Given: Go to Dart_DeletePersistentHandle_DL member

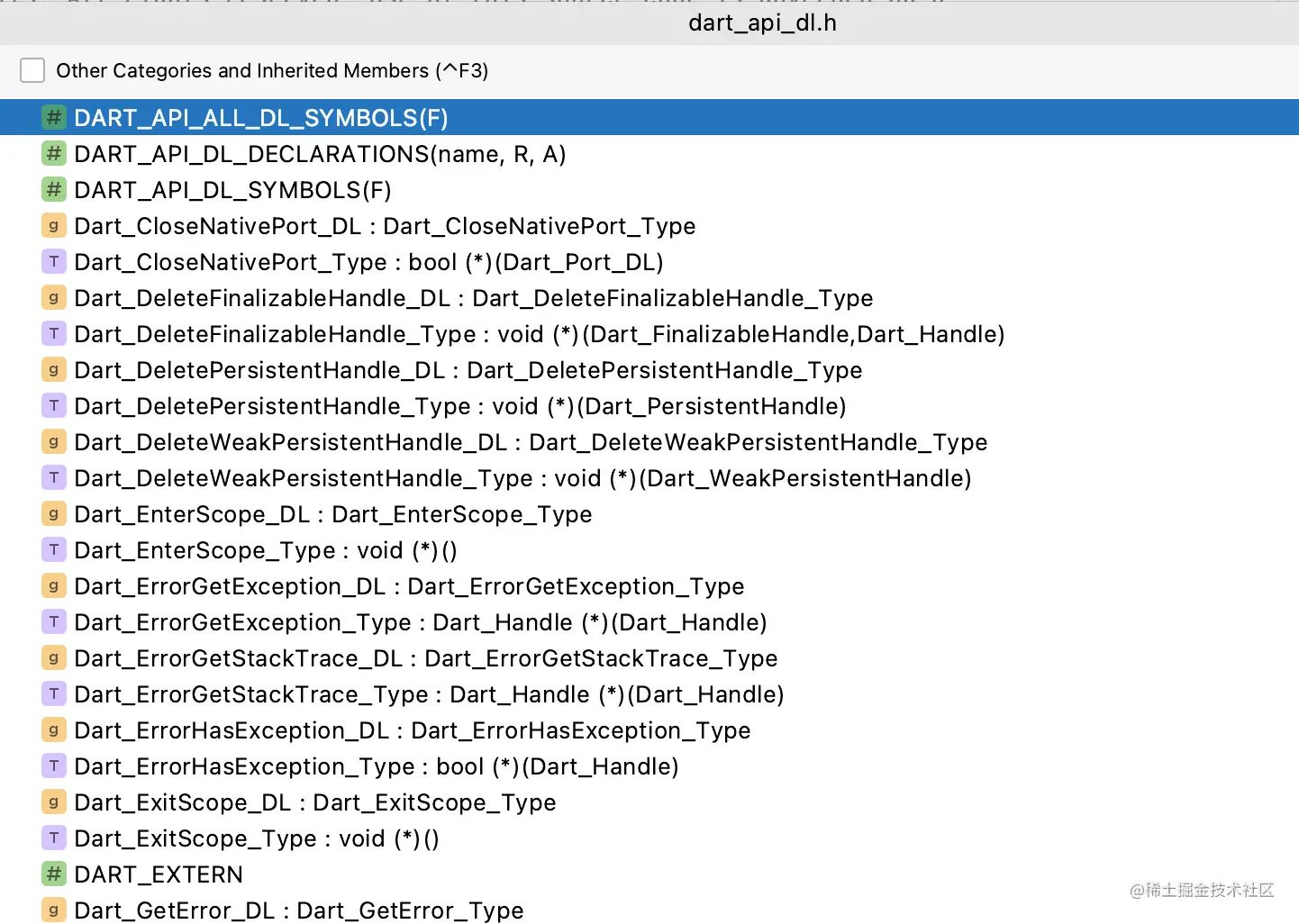Looking at the screenshot, I should [649, 369].
